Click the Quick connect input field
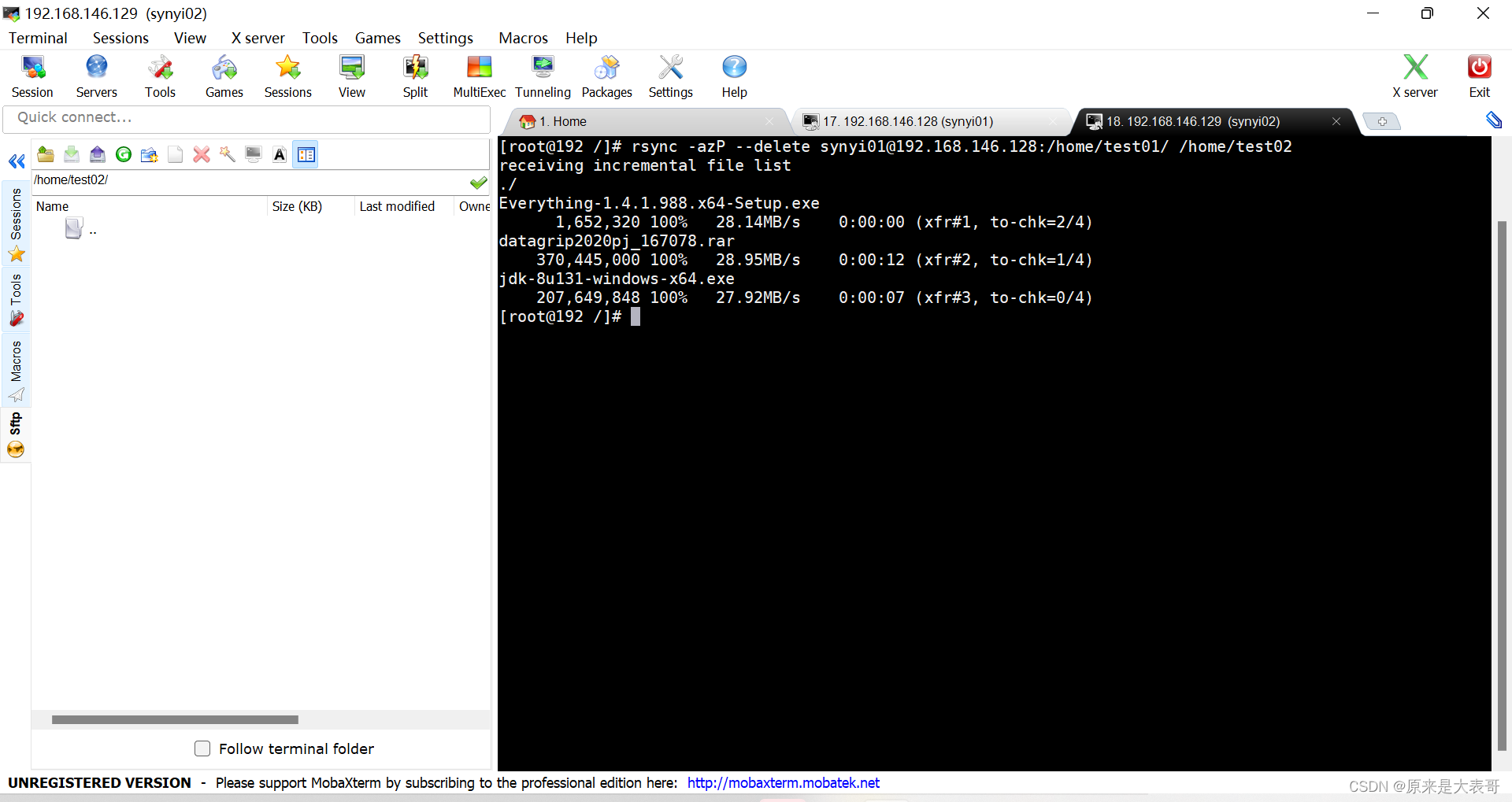The image size is (1512, 802). pos(246,118)
